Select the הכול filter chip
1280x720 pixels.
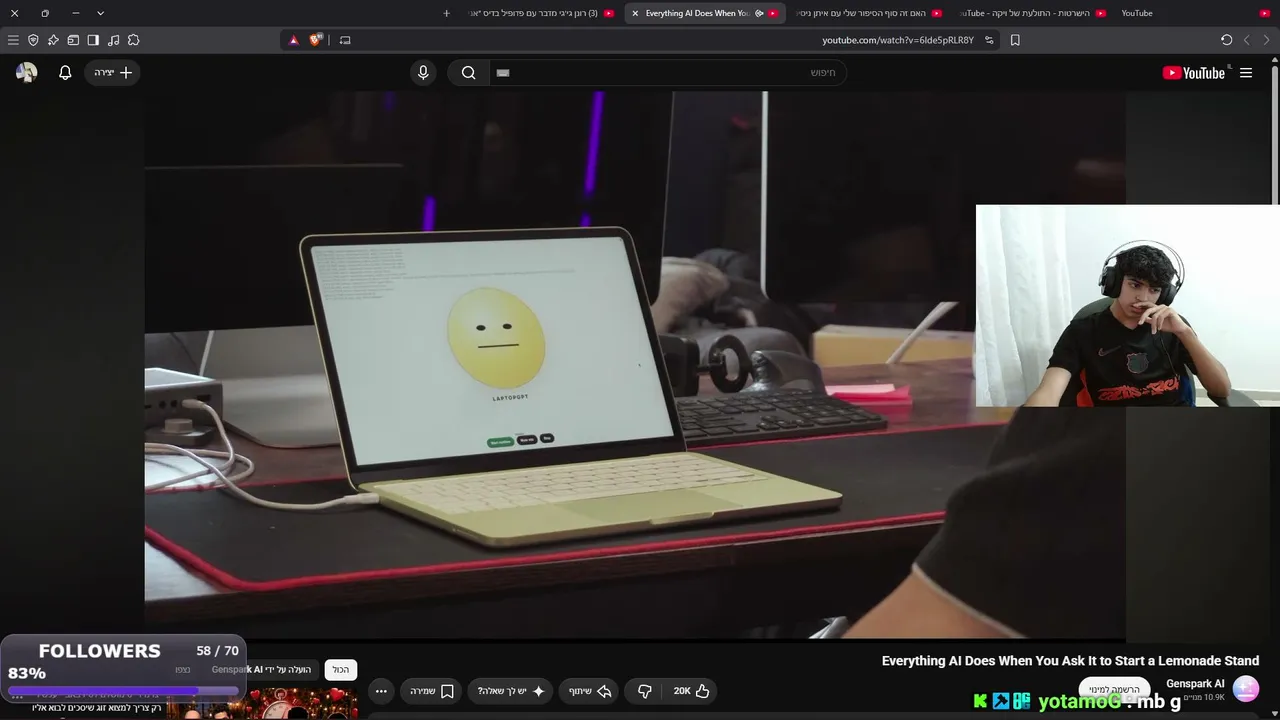(x=341, y=670)
